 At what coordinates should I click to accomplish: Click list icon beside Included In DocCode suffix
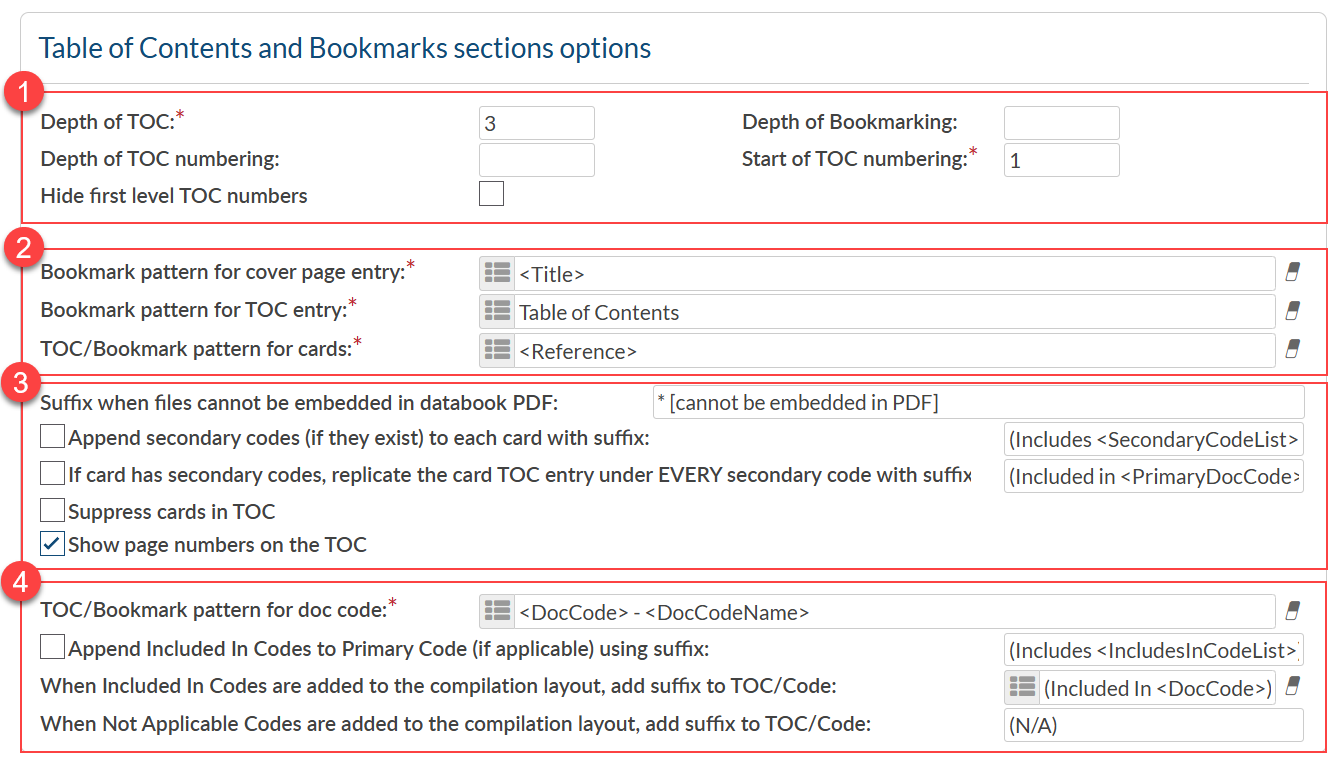click(x=1021, y=687)
